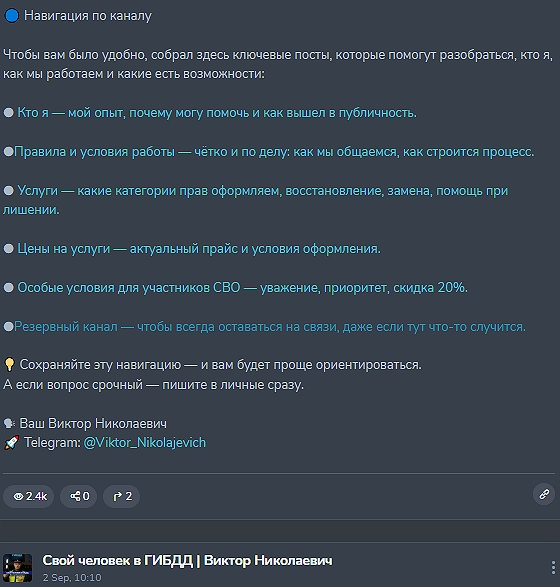Image resolution: width=560 pixels, height=587 pixels.
Task: Click the views counter showing 2.4k
Action: pyautogui.click(x=28, y=496)
